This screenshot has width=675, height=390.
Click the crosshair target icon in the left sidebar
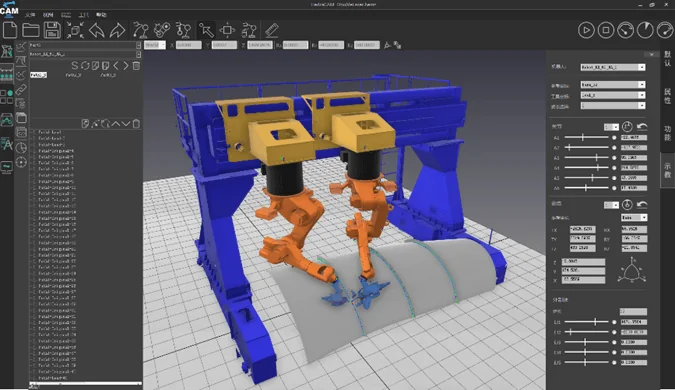[x=21, y=162]
